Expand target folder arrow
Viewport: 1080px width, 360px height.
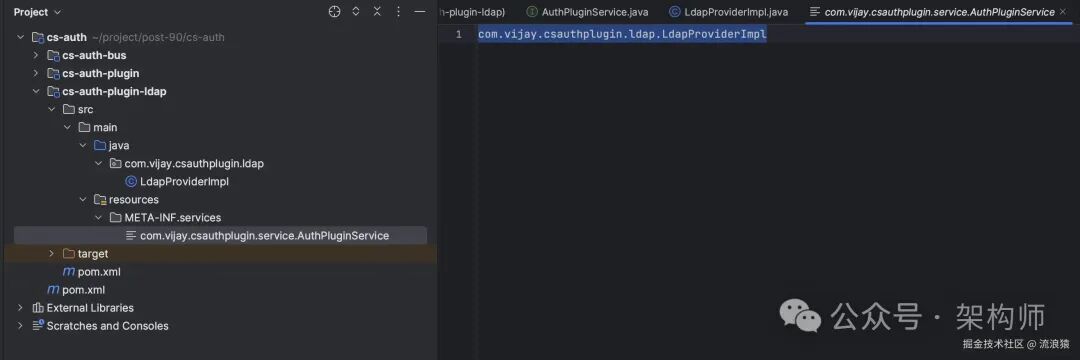[x=52, y=254]
